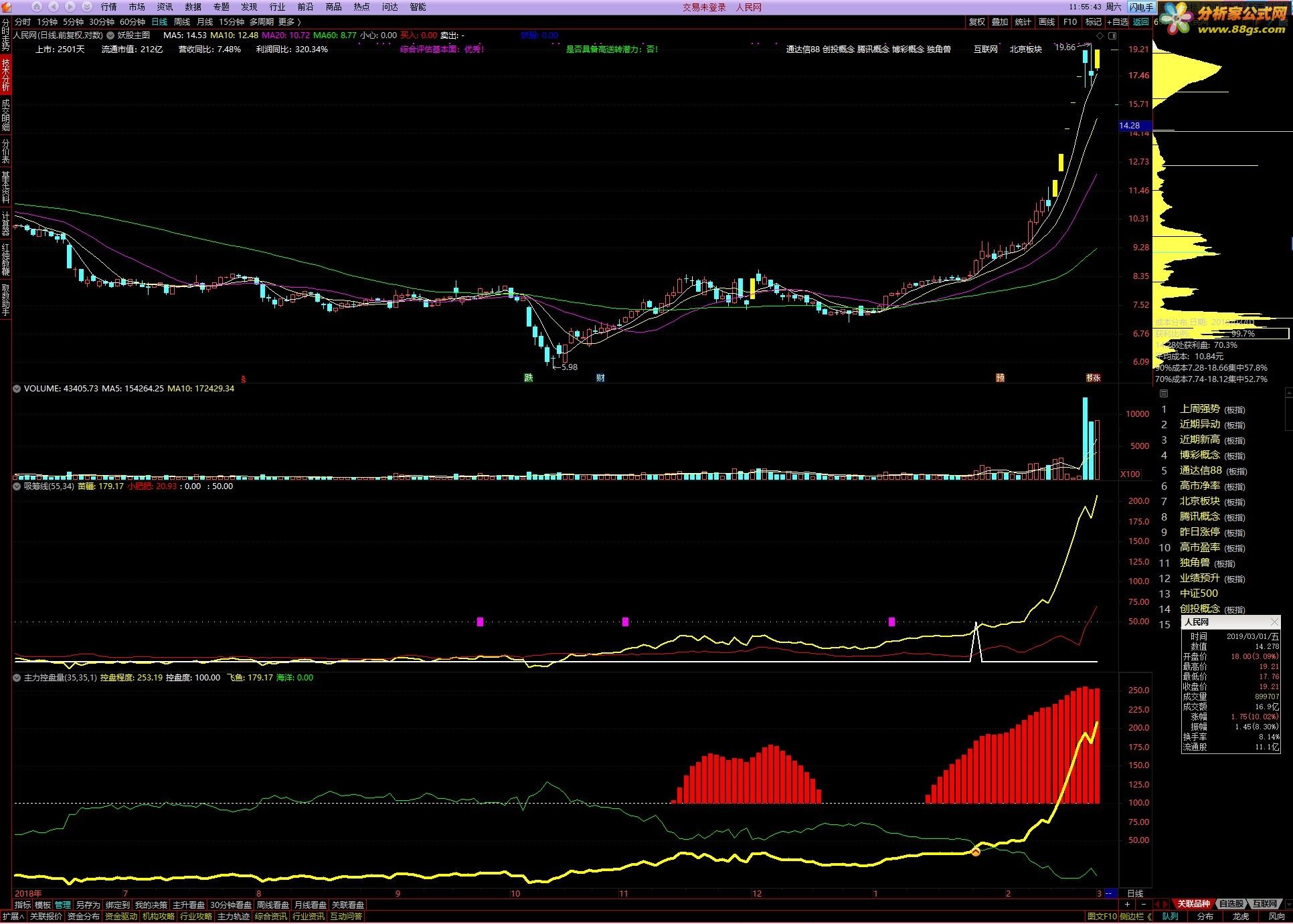Open 成交明细 sidebar tab

click(5, 115)
